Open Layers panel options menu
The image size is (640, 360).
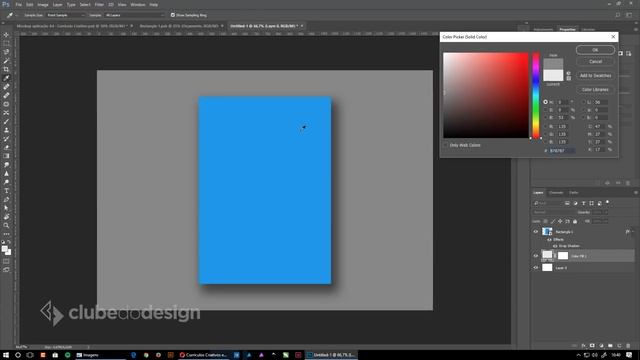tap(636, 193)
